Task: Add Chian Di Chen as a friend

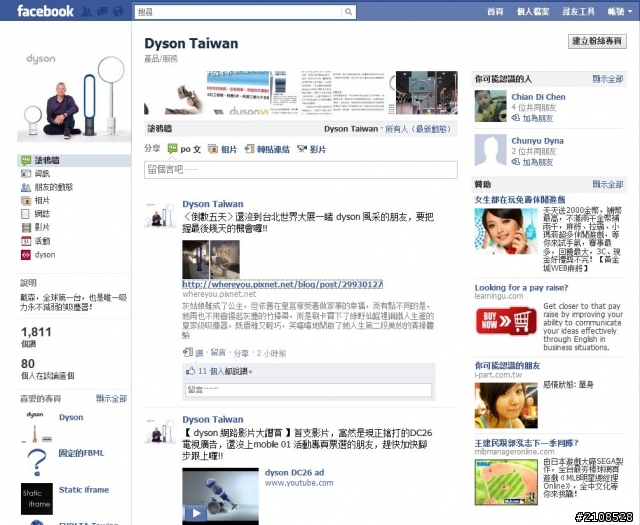Action: point(533,118)
